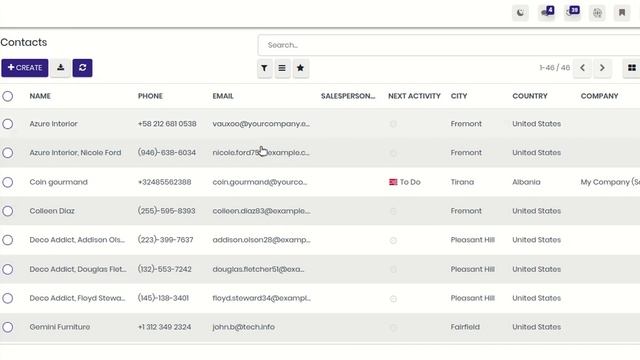Sort by the NAME column header
This screenshot has width=640, height=360.
40,96
